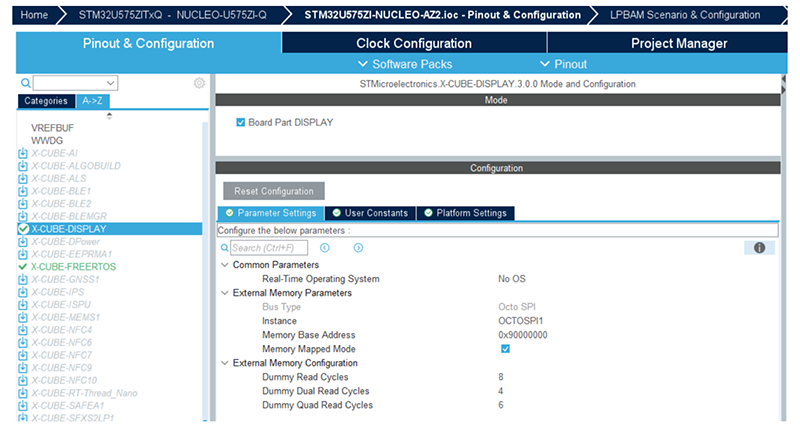Screen dimensions: 800x430
Task: Select X-CUBE-FREERTOS in the list
Action: click(x=73, y=267)
